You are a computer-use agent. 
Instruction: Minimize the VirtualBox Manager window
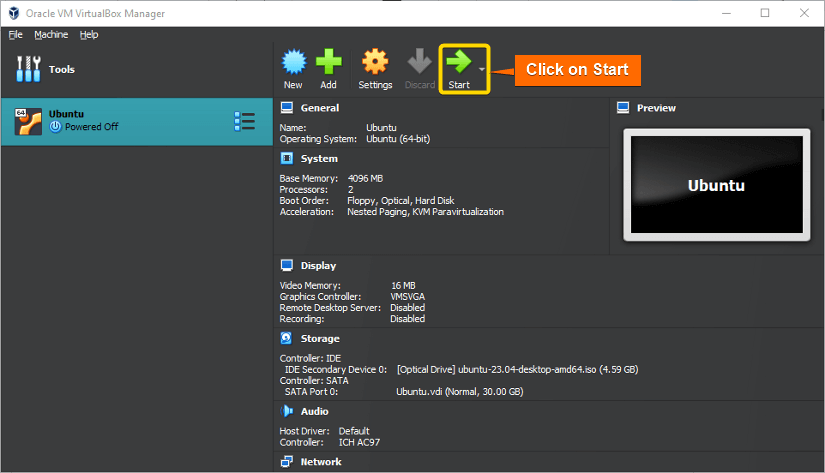(x=727, y=13)
